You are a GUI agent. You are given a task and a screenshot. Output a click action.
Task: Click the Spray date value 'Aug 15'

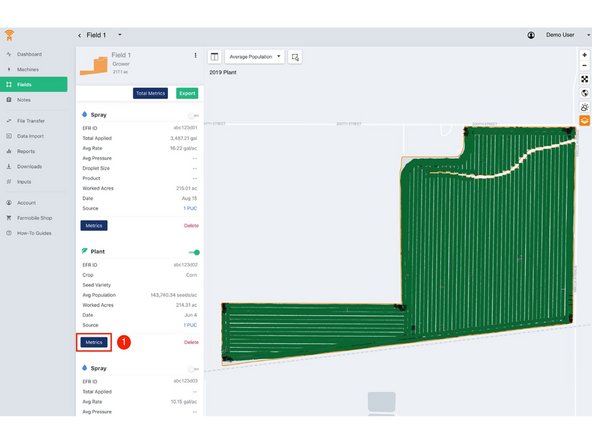tap(190, 199)
